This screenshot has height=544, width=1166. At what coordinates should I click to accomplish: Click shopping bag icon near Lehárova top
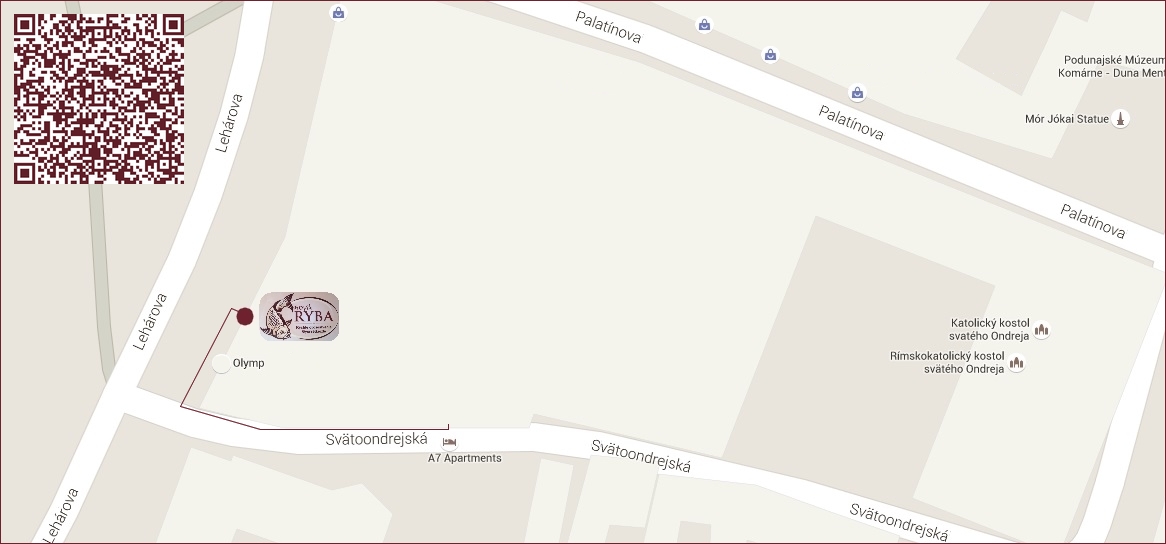[338, 13]
